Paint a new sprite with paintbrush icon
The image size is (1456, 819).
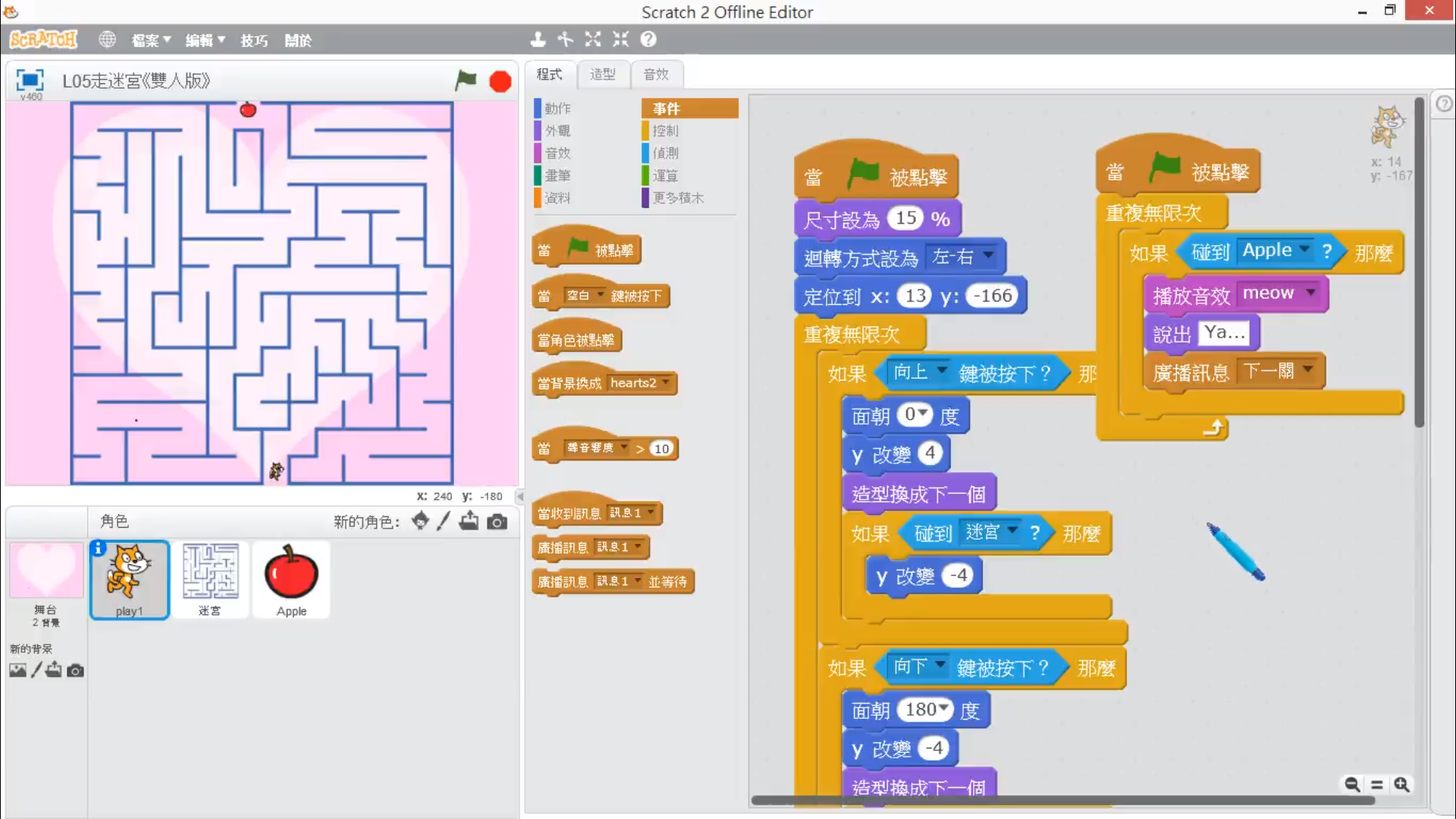click(x=444, y=521)
